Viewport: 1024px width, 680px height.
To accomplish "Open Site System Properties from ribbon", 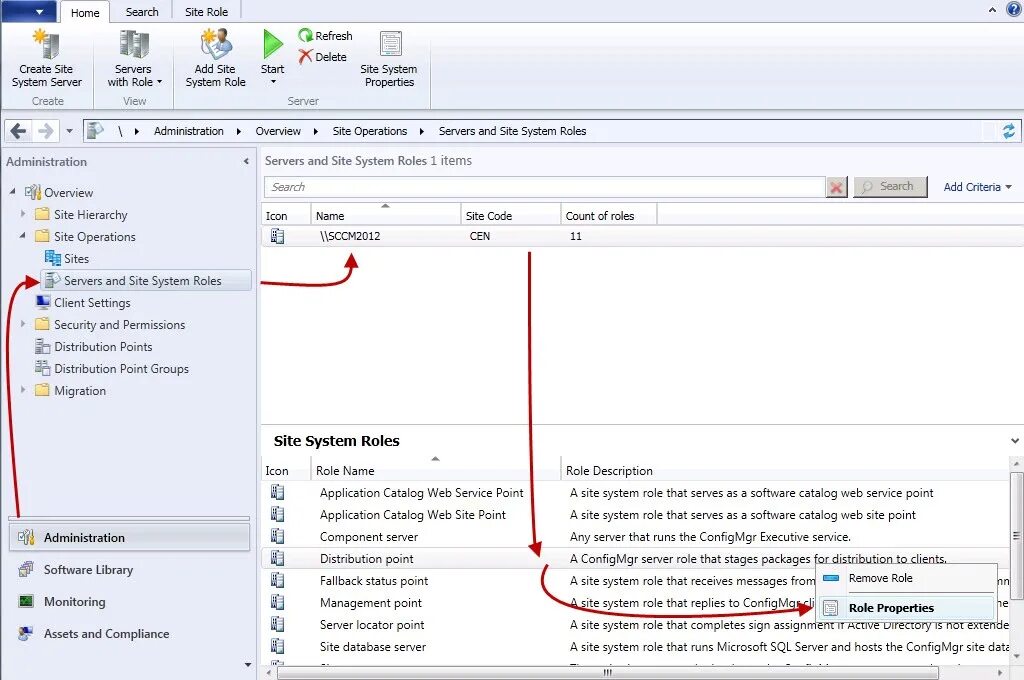I will (389, 59).
